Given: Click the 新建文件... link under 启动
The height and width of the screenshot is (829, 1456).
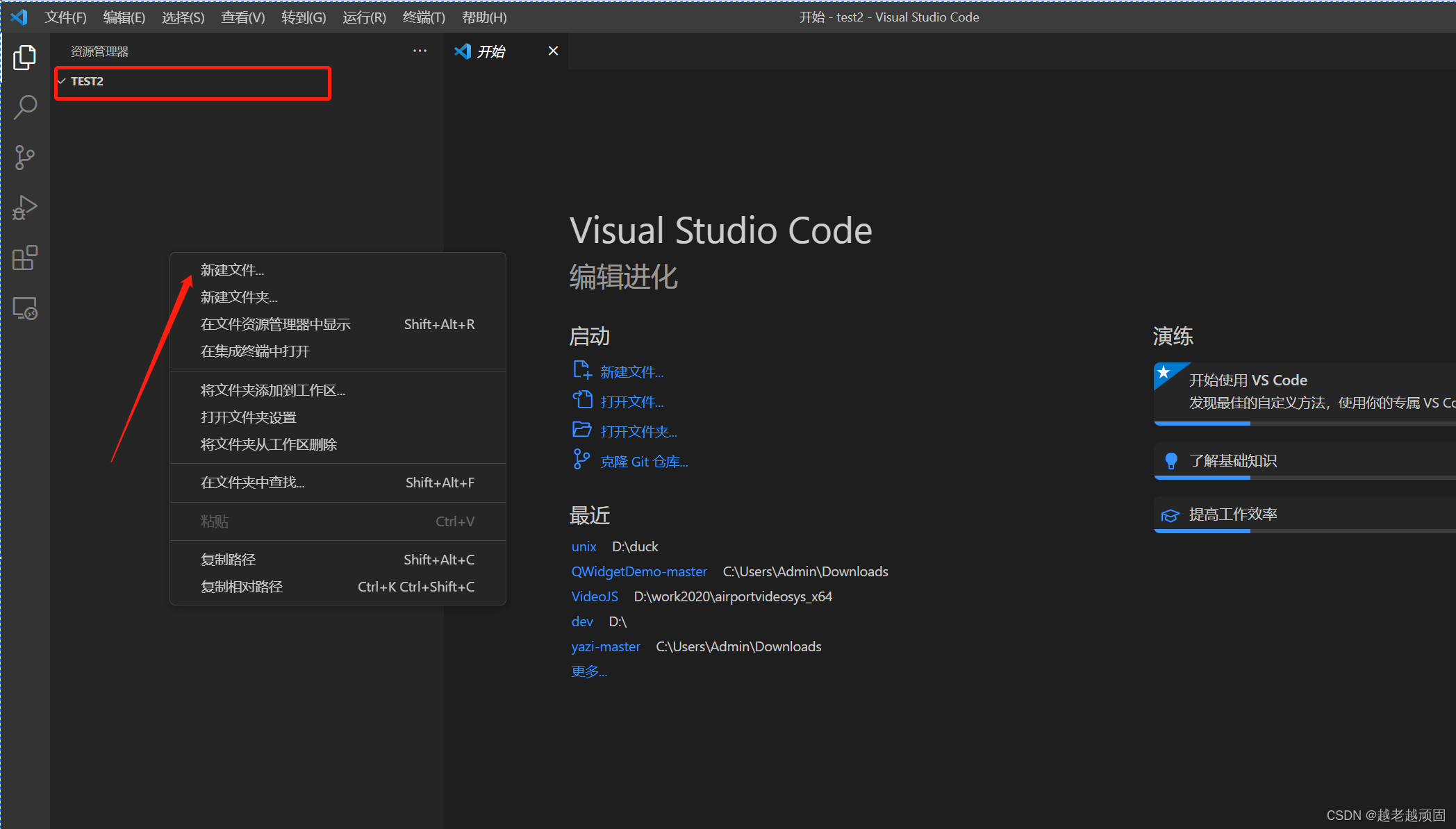Looking at the screenshot, I should (631, 372).
